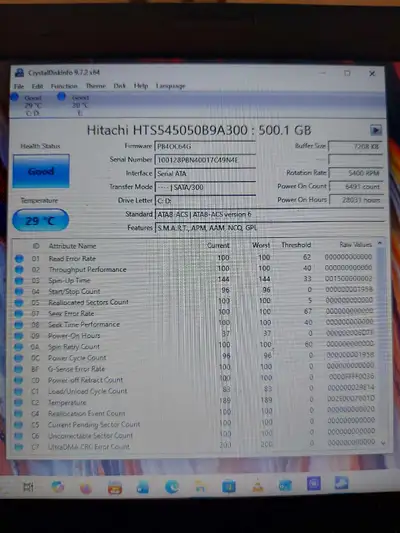The width and height of the screenshot is (400, 533).
Task: Click the Read Error Rate status dot
Action: 19,259
